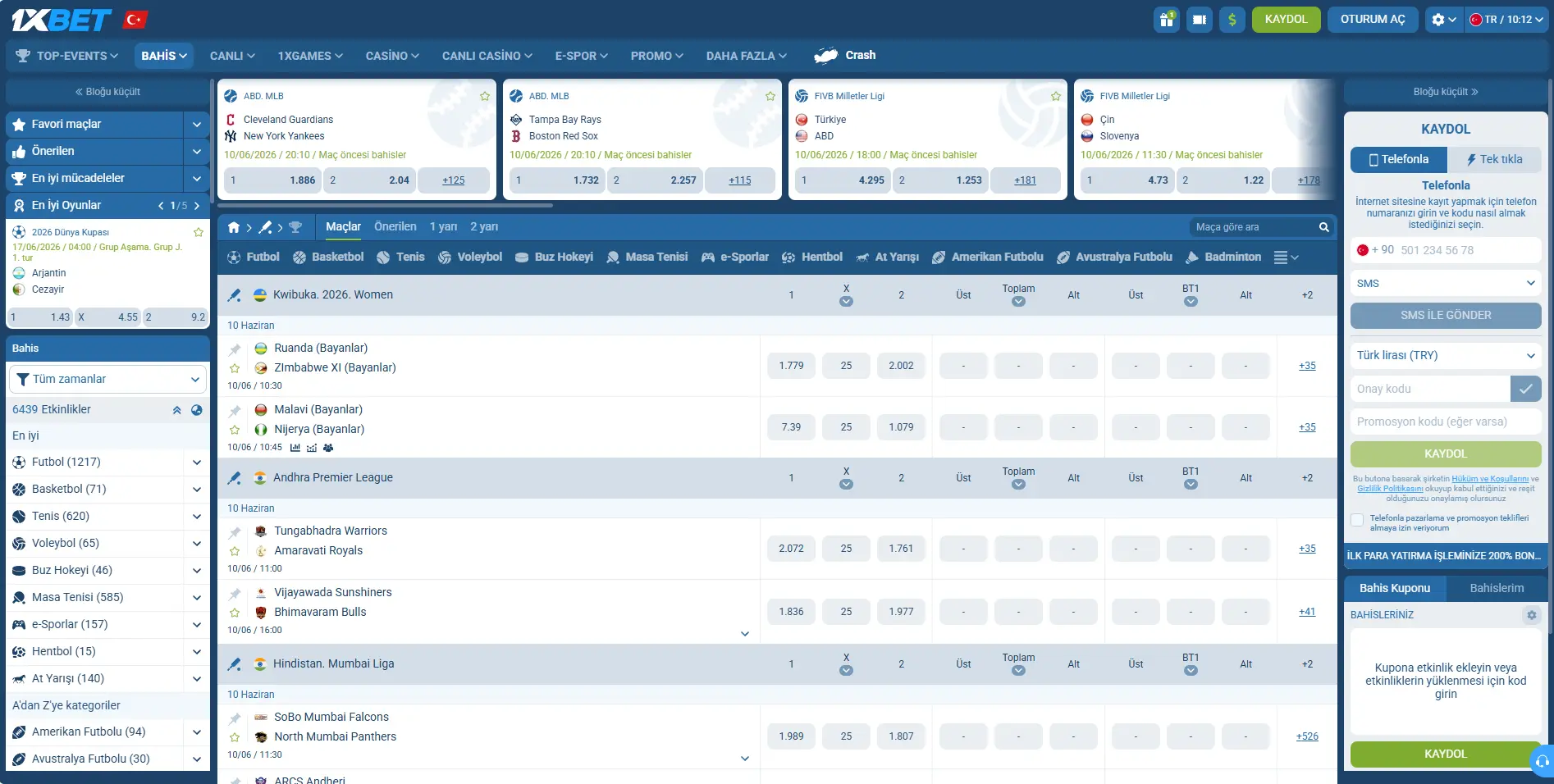This screenshot has height=784, width=1554.
Task: Star the Tungabhadra Warriors match
Action: [x=235, y=551]
